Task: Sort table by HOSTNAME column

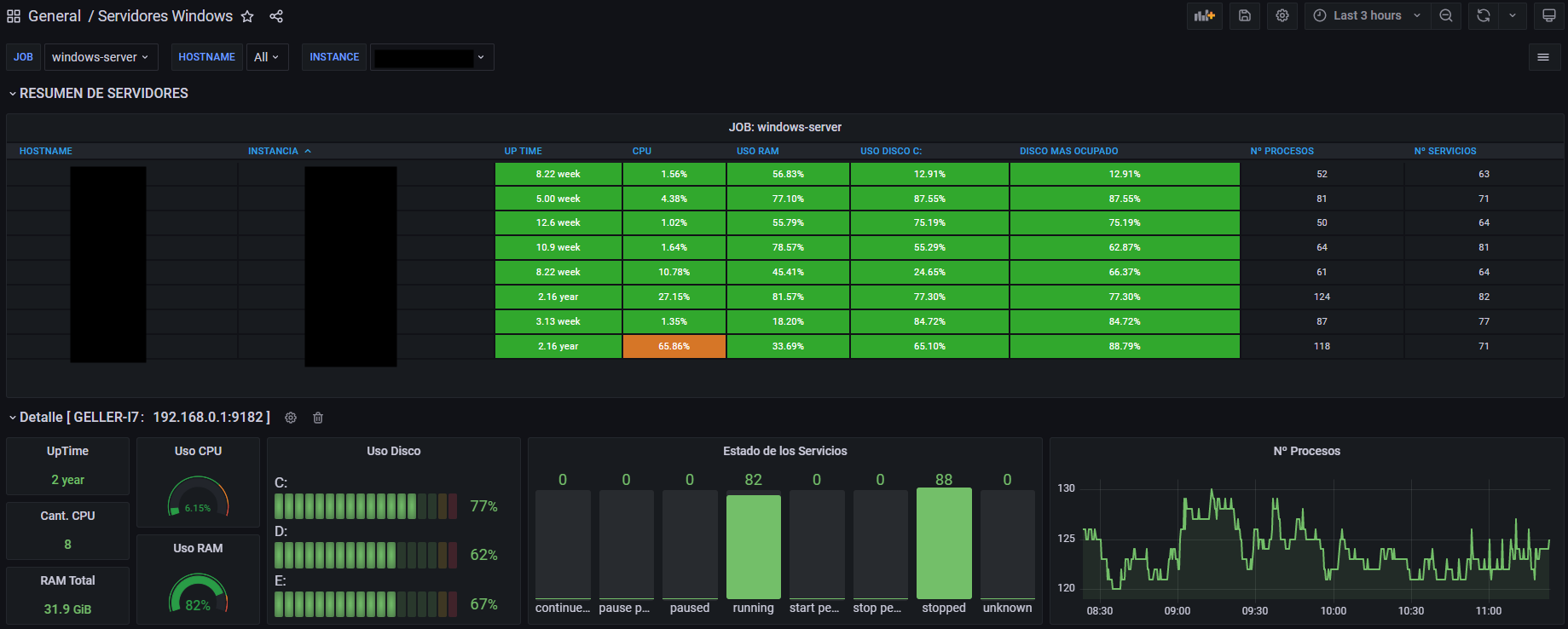Action: tap(46, 151)
